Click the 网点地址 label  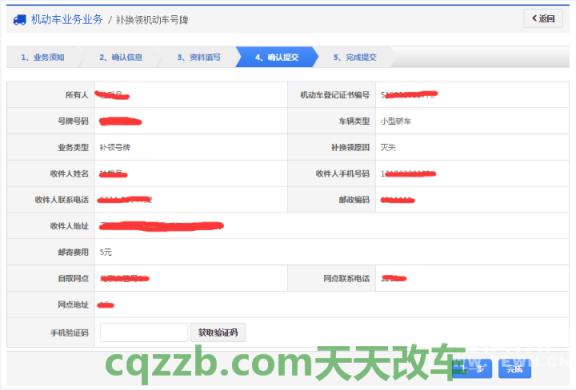tap(73, 304)
